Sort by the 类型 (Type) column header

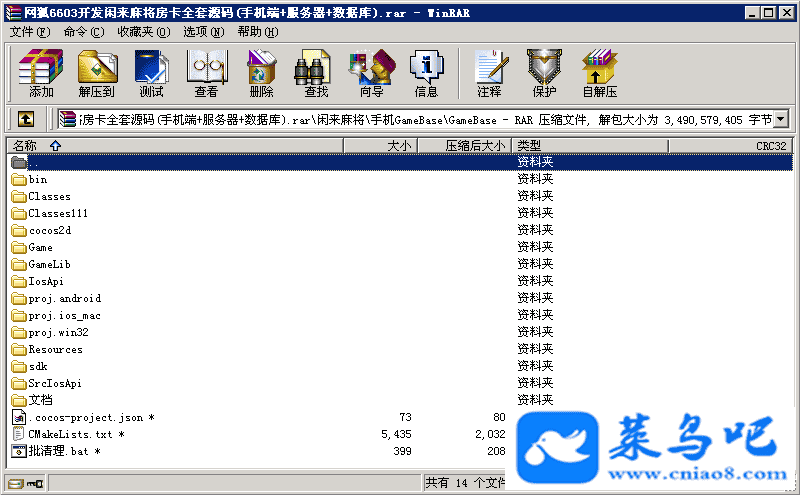pyautogui.click(x=590, y=146)
